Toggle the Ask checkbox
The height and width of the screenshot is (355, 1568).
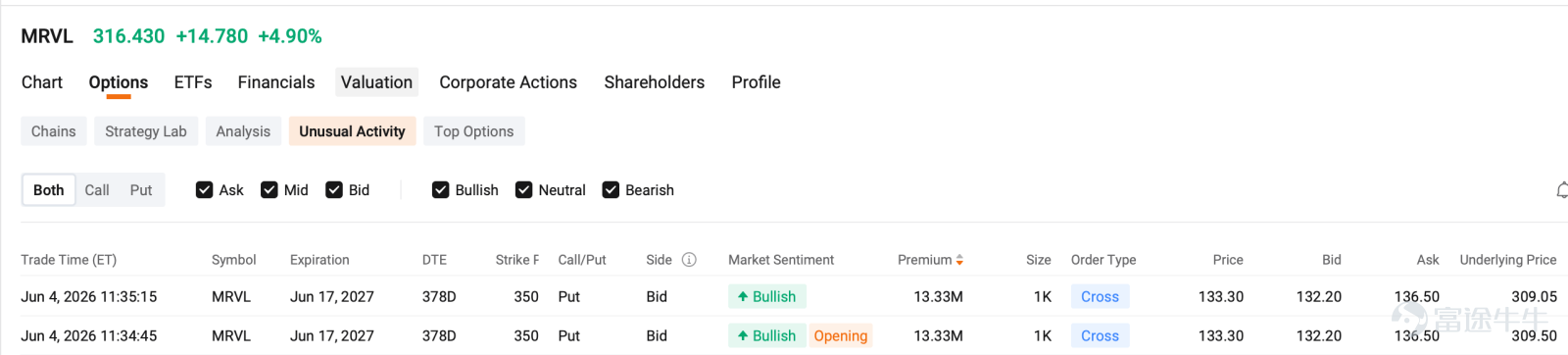[204, 190]
